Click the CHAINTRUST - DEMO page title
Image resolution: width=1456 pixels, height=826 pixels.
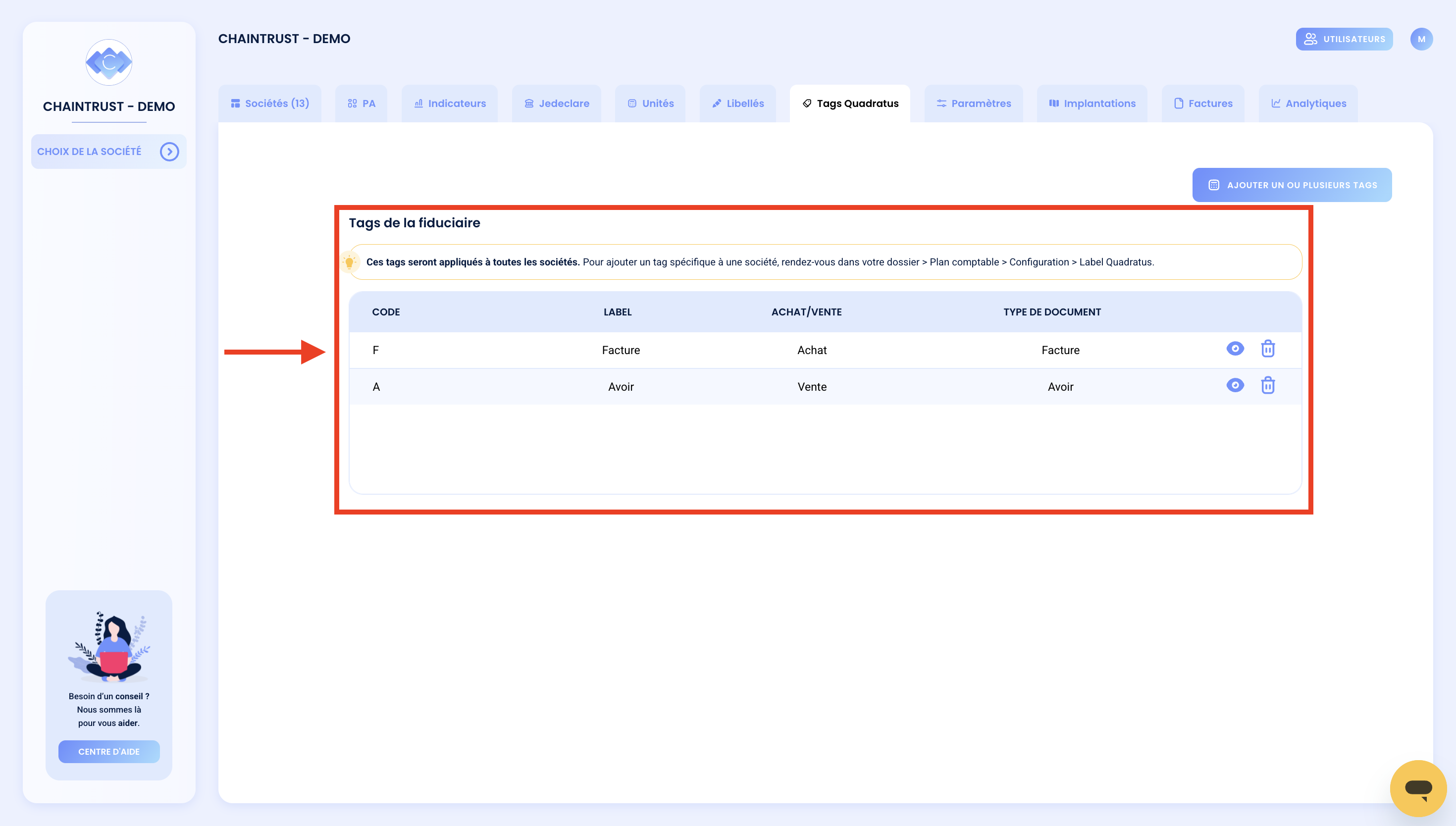284,39
